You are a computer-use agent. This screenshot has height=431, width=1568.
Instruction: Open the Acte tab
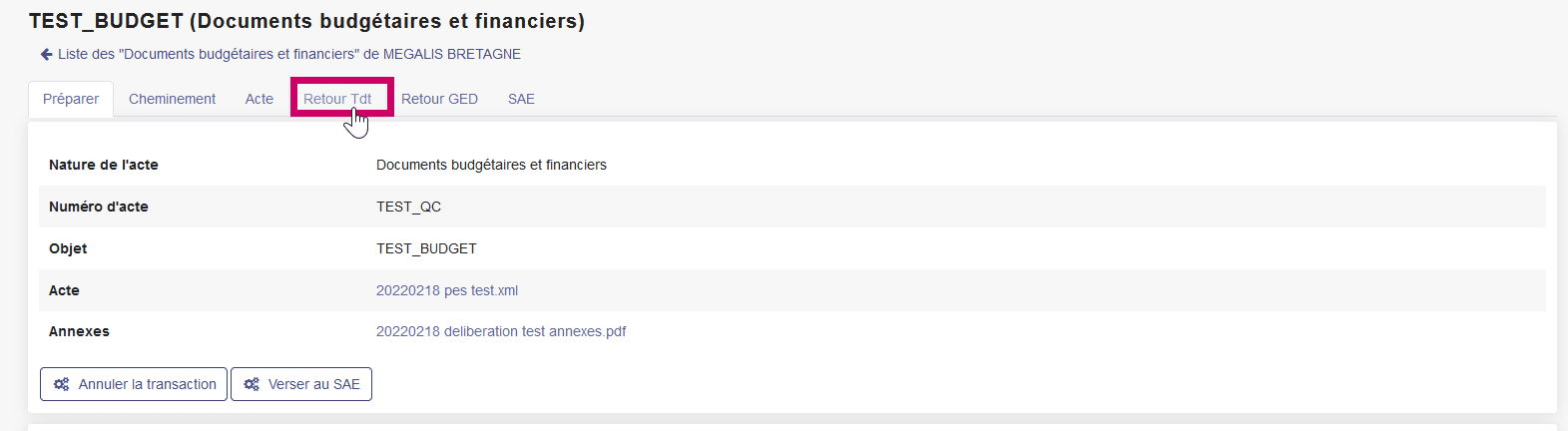coord(260,99)
